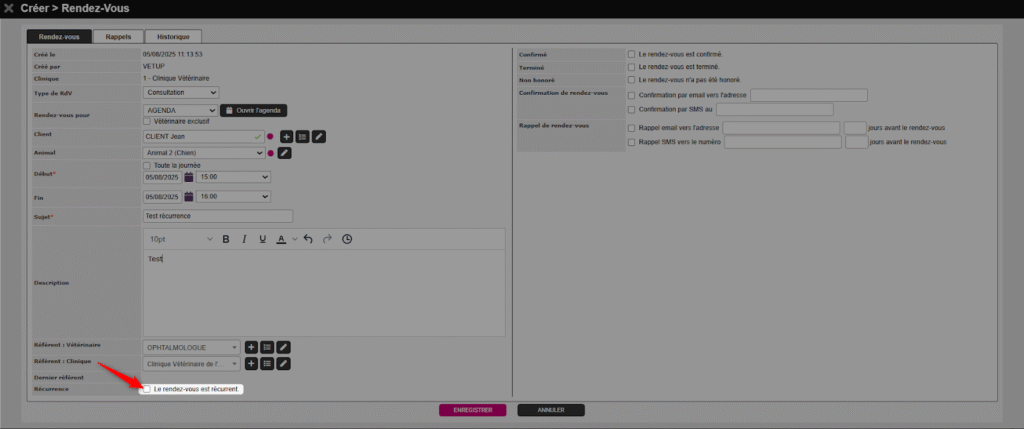Enable the 'Toute la journée' checkbox
Image resolution: width=1024 pixels, height=429 pixels.
pos(148,165)
